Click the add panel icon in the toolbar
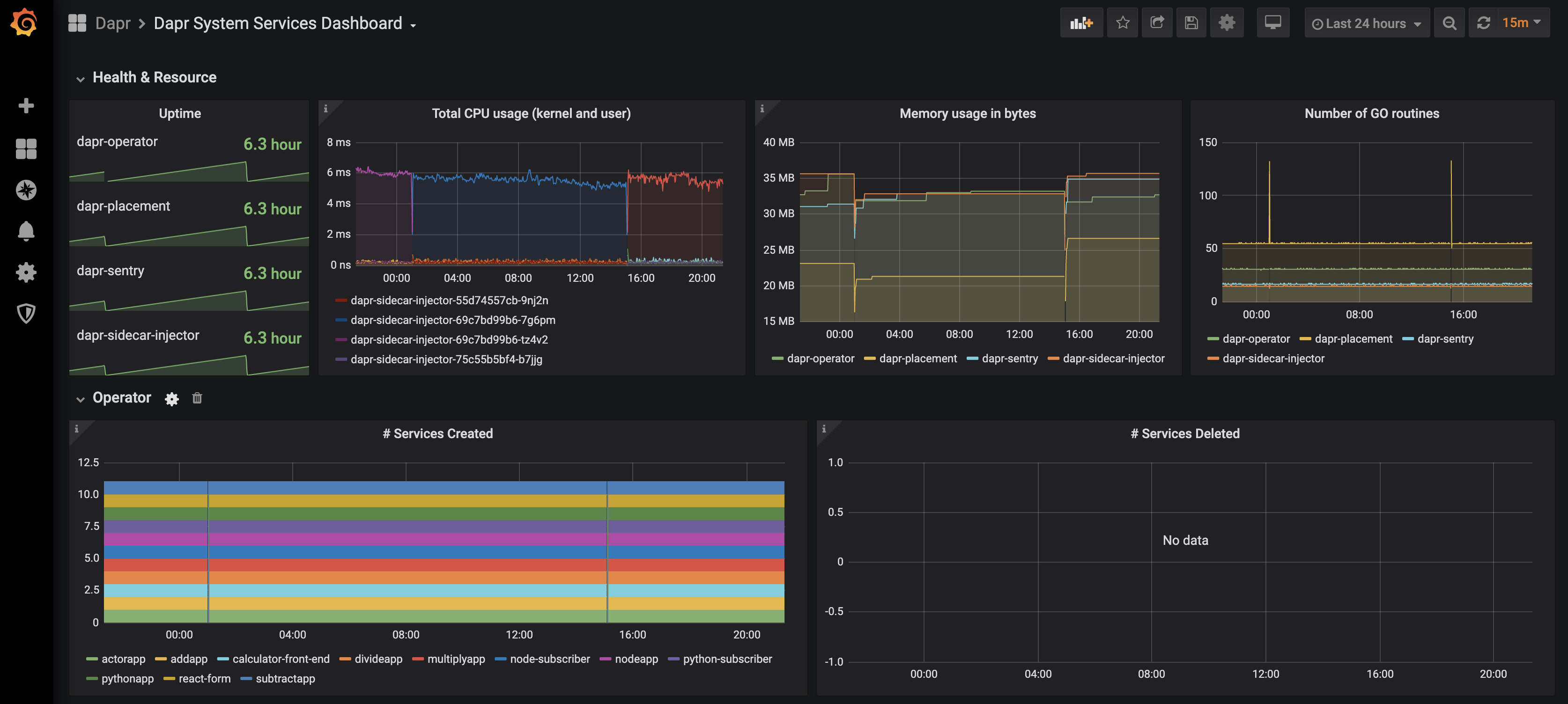Image resolution: width=1568 pixels, height=704 pixels. coord(1082,22)
